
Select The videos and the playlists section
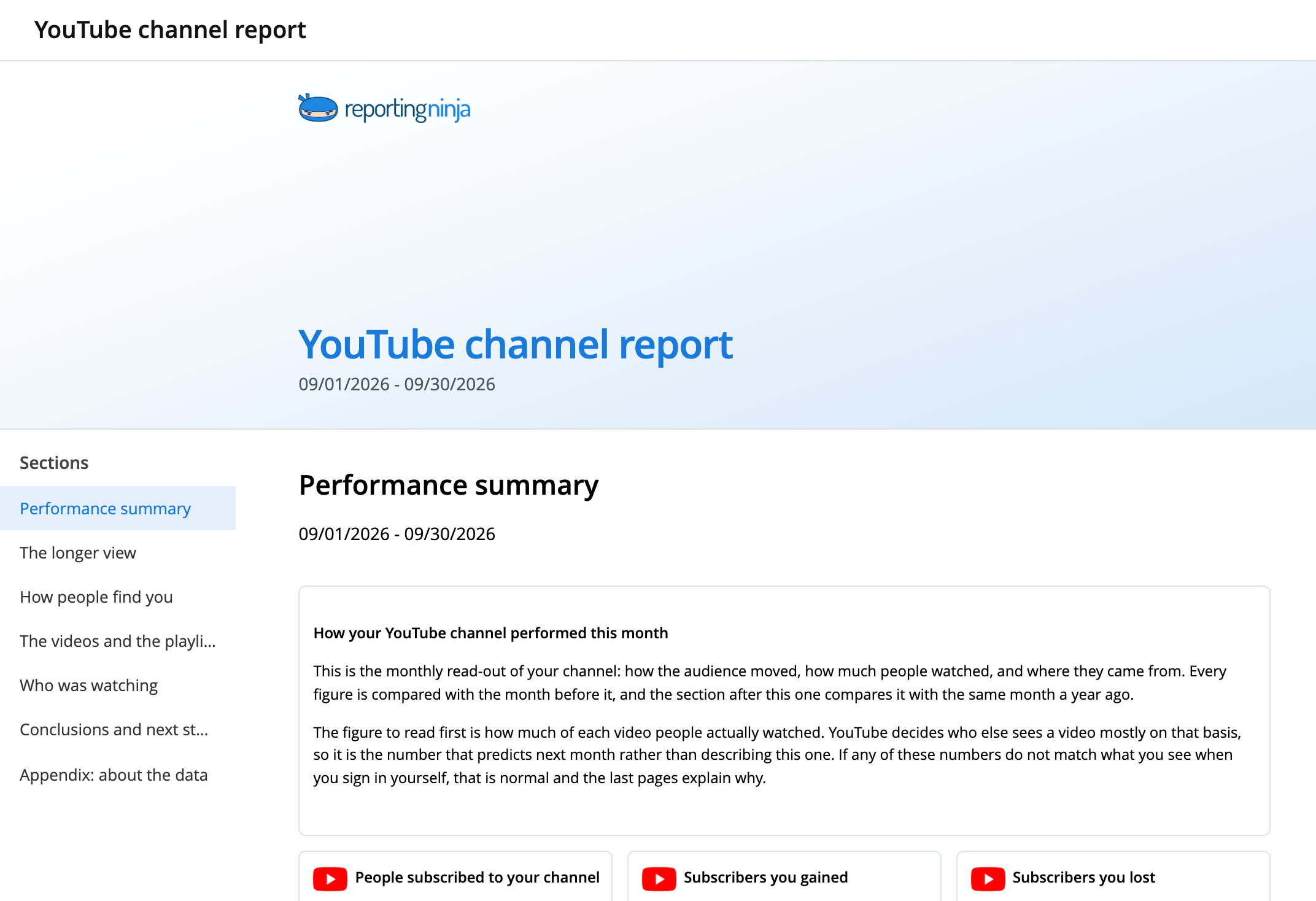(118, 641)
